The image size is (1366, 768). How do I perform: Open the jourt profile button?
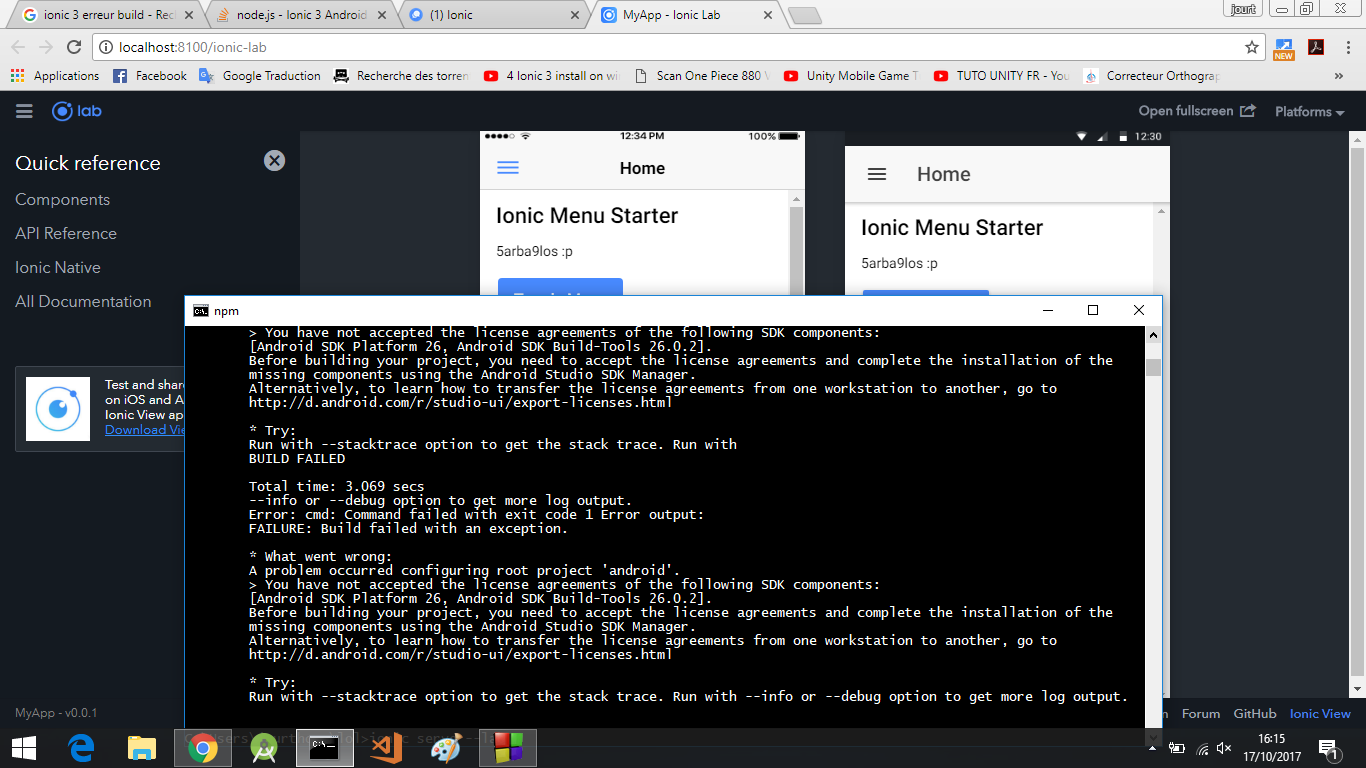point(1244,8)
